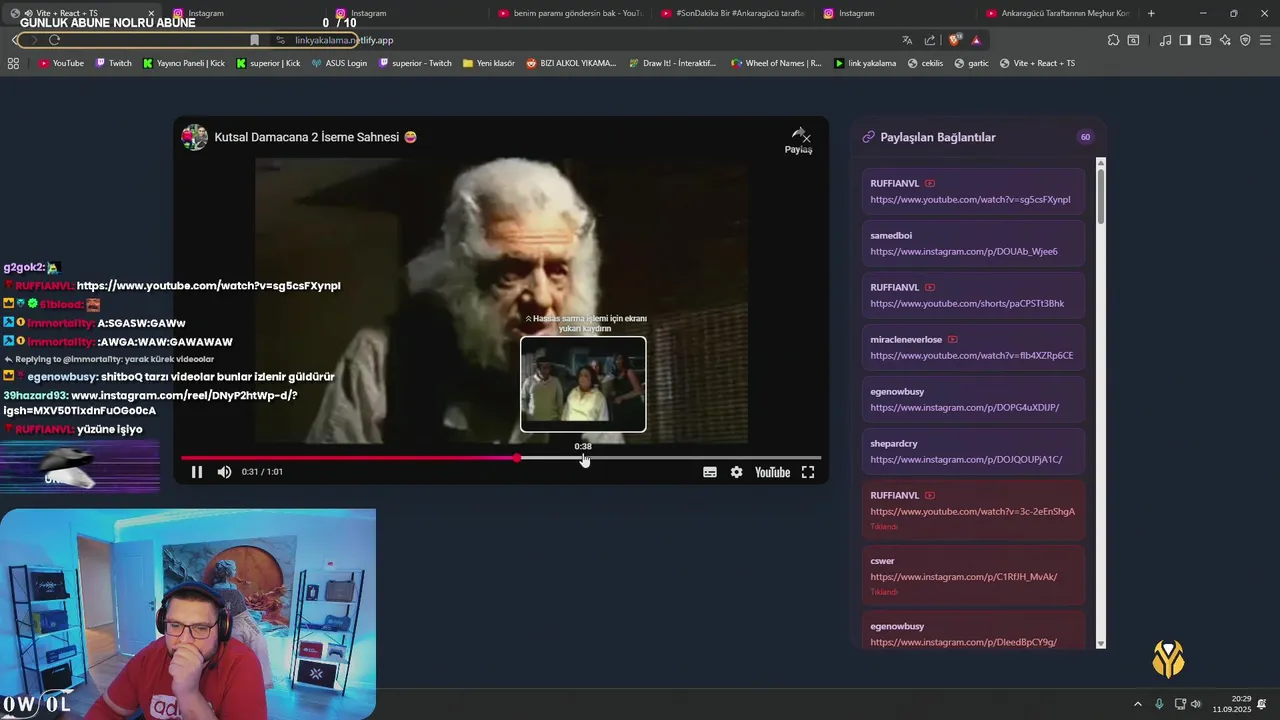
Task: Open the ASUS Login bookmark
Action: pyautogui.click(x=339, y=63)
